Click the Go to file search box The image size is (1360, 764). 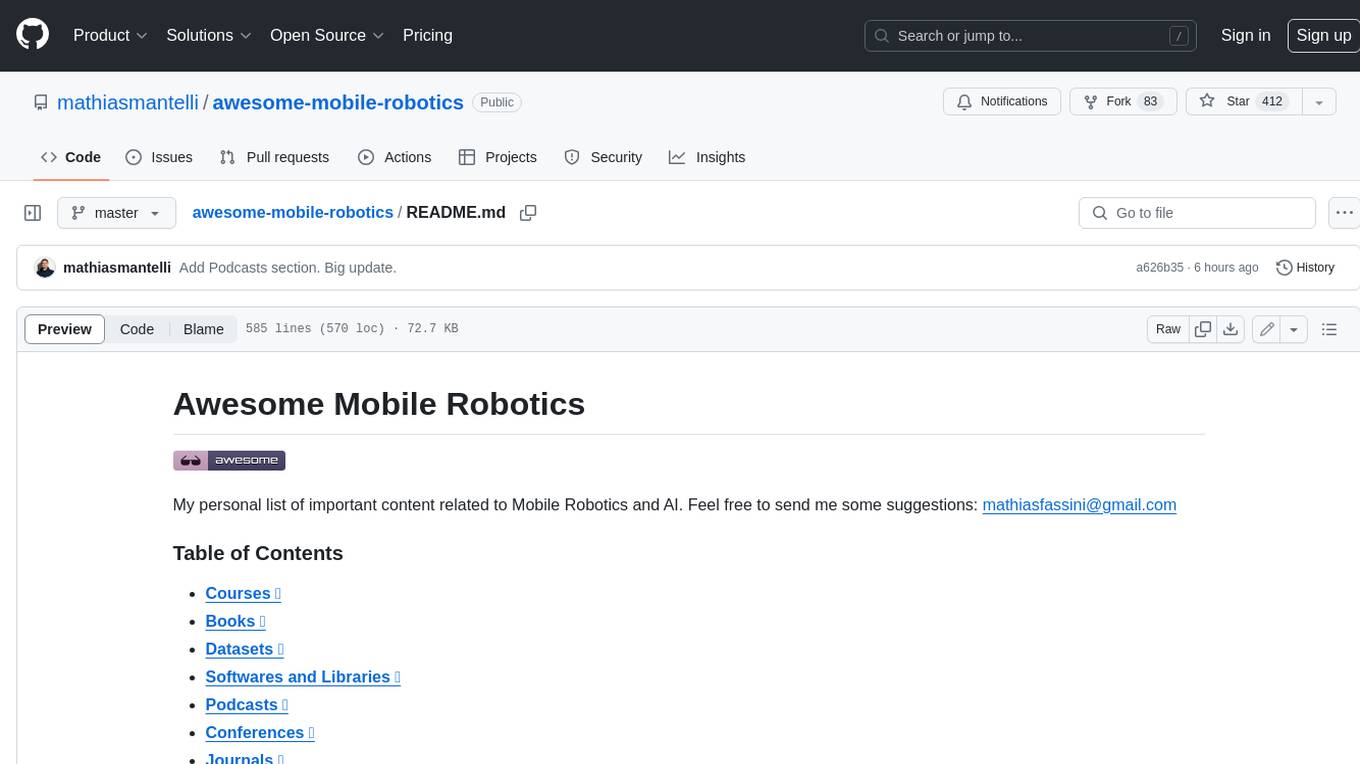point(1197,213)
